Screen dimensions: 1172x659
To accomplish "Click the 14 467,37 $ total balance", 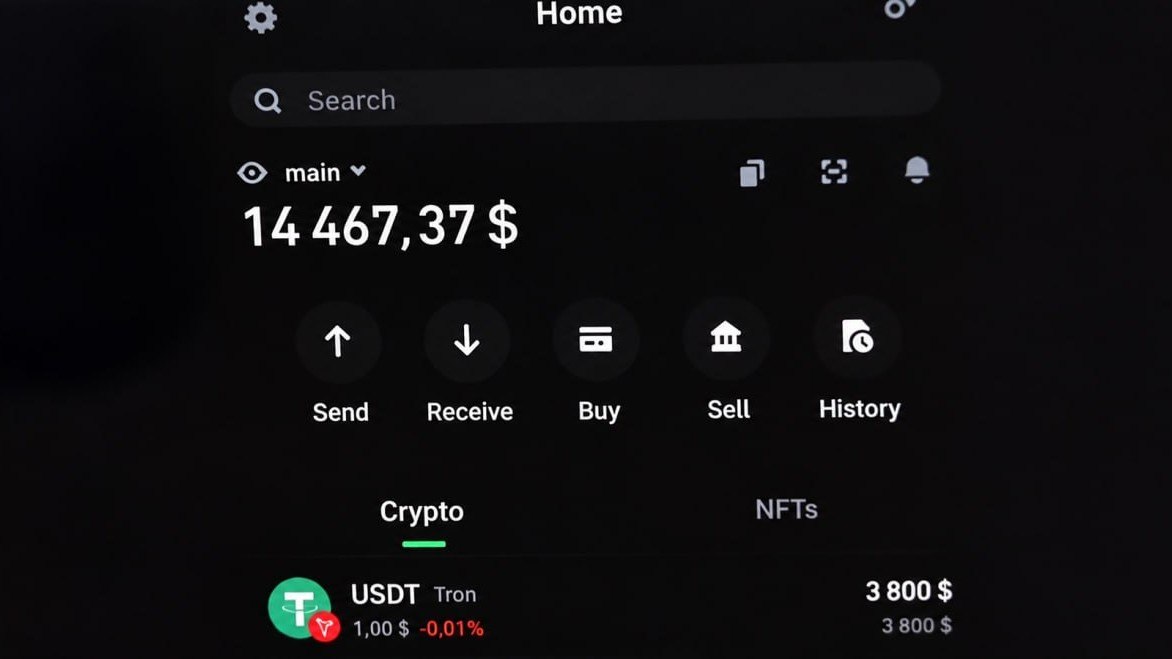I will 380,225.
